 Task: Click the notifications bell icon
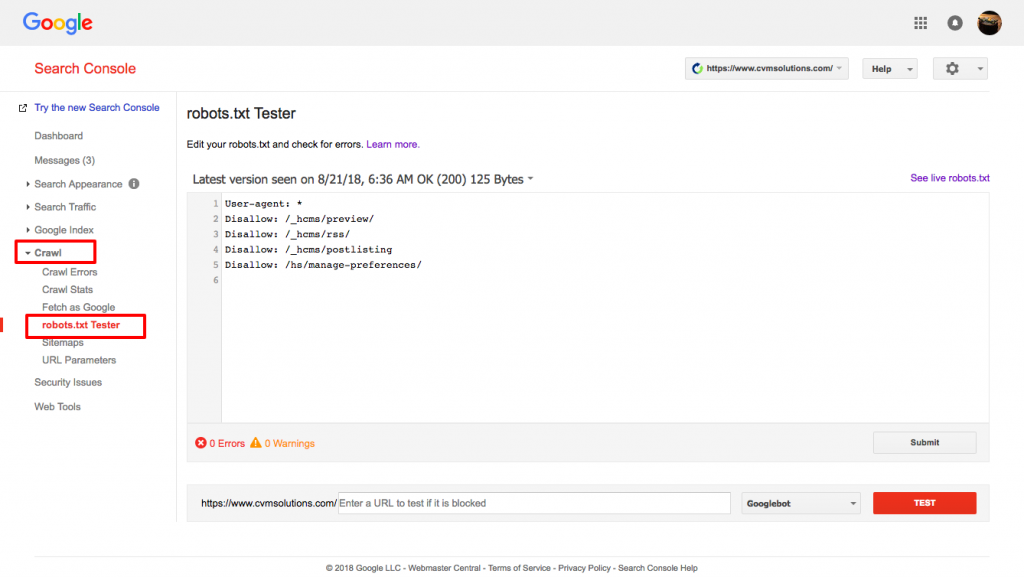coord(955,23)
